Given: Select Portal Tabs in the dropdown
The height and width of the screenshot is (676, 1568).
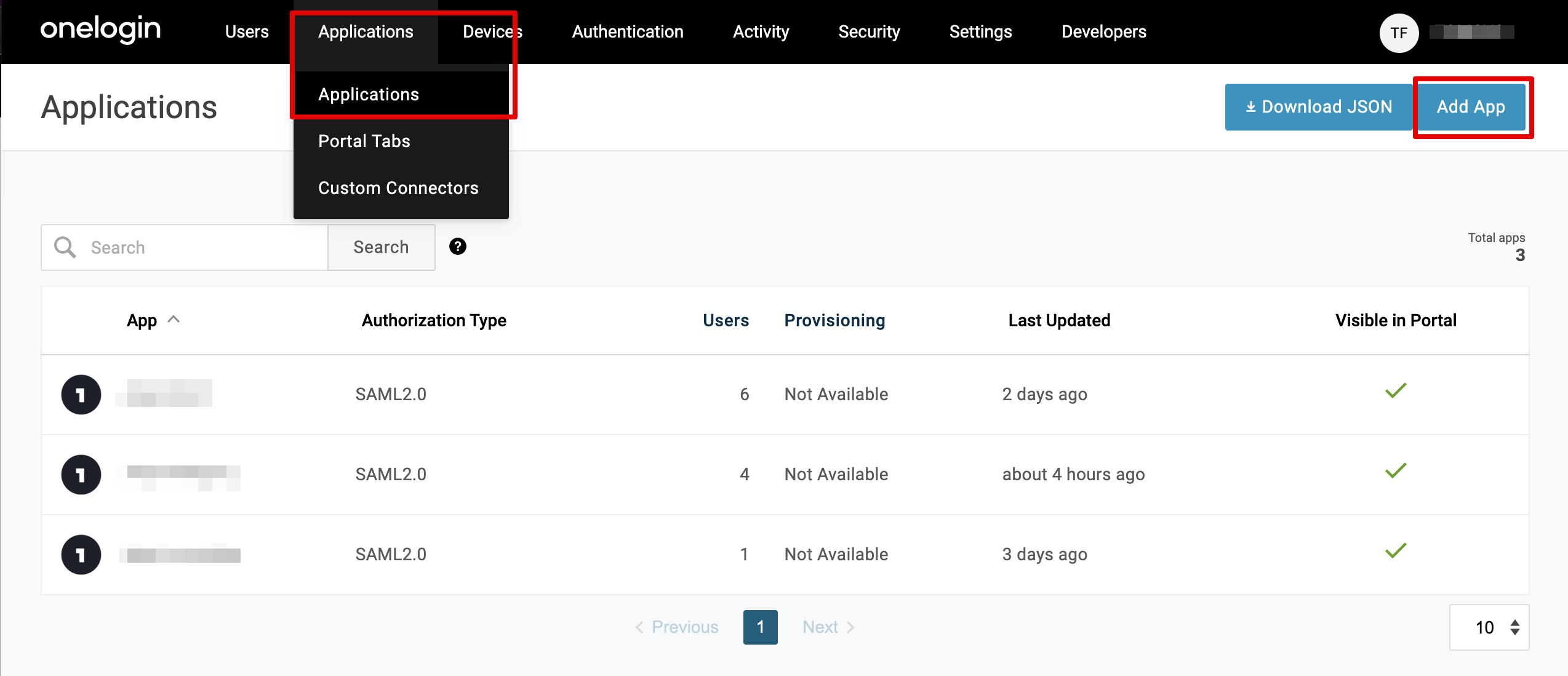Looking at the screenshot, I should [401, 141].
